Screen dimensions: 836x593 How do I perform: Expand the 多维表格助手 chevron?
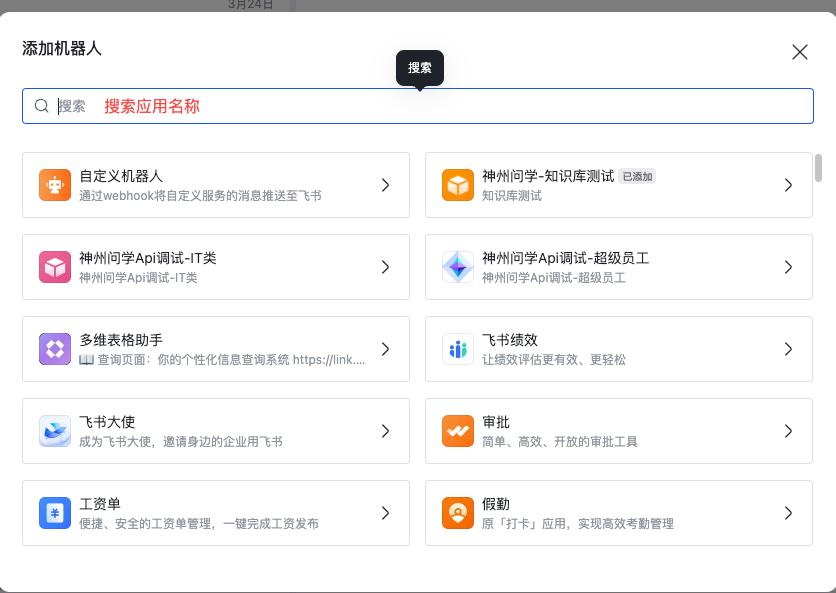[x=385, y=349]
